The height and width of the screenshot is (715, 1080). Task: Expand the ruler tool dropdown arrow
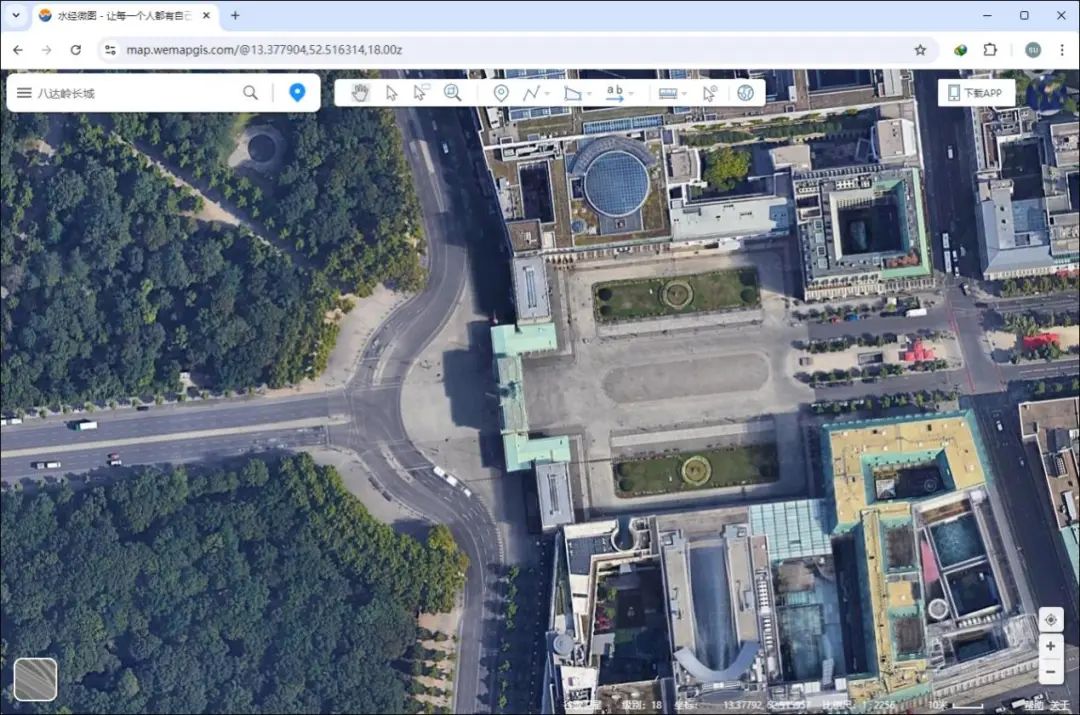[x=684, y=94]
